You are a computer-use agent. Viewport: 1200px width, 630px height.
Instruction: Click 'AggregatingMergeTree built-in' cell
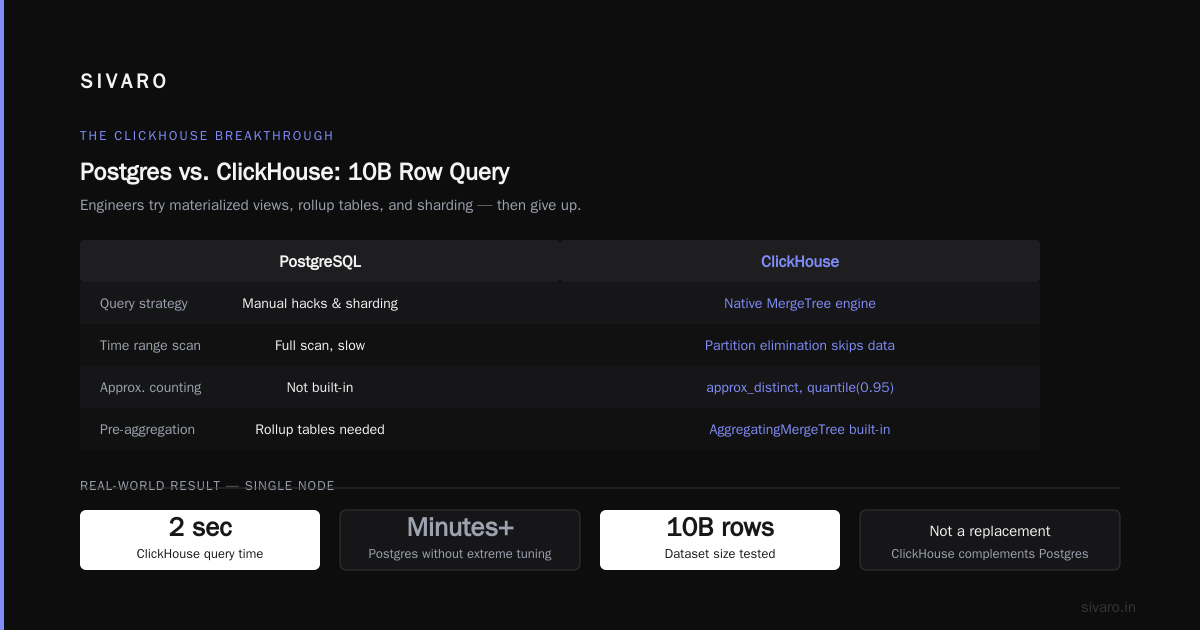click(800, 429)
